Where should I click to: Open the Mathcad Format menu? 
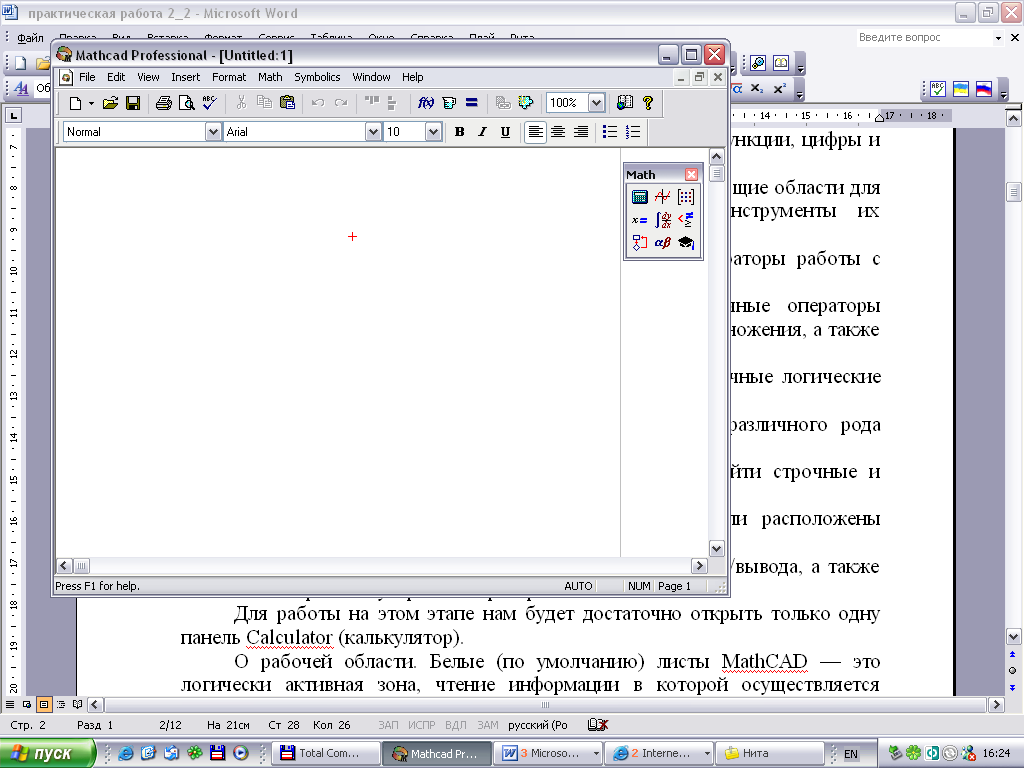(229, 77)
